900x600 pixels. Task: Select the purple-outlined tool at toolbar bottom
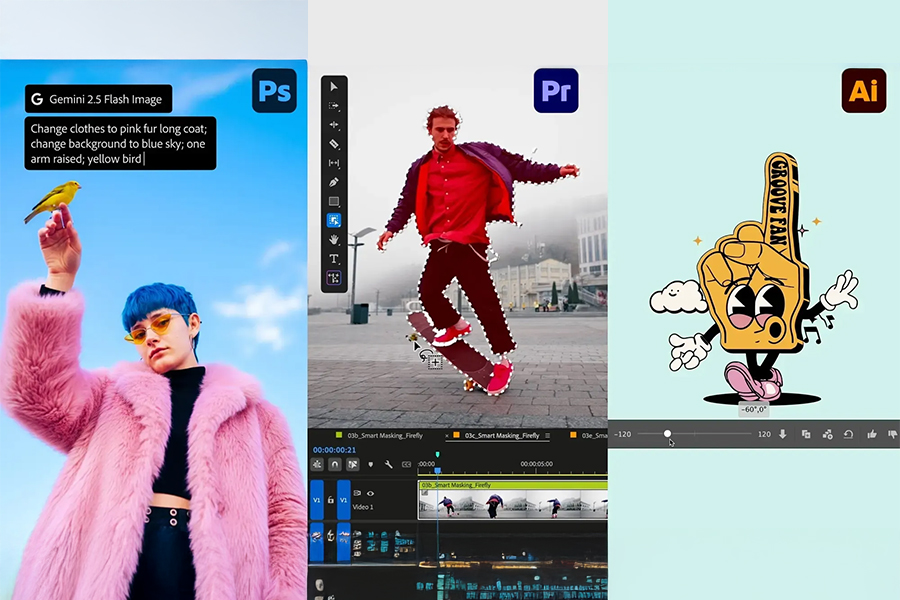coord(334,278)
